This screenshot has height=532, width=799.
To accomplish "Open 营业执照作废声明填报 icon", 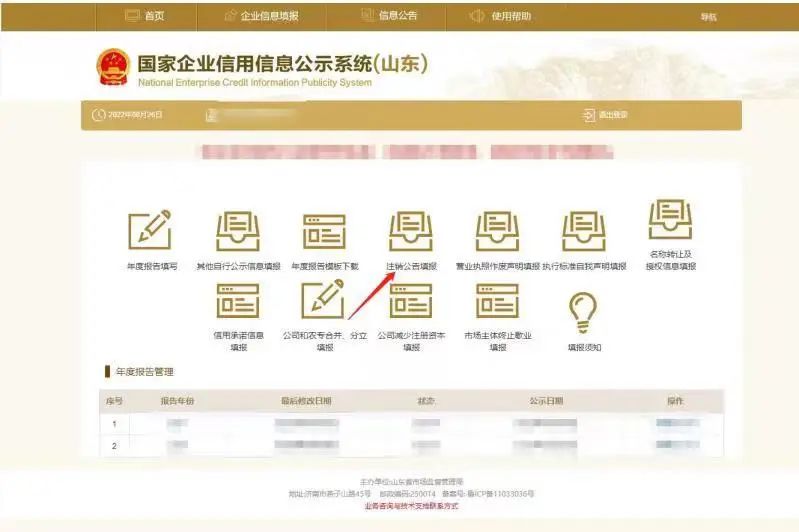I will [x=497, y=231].
